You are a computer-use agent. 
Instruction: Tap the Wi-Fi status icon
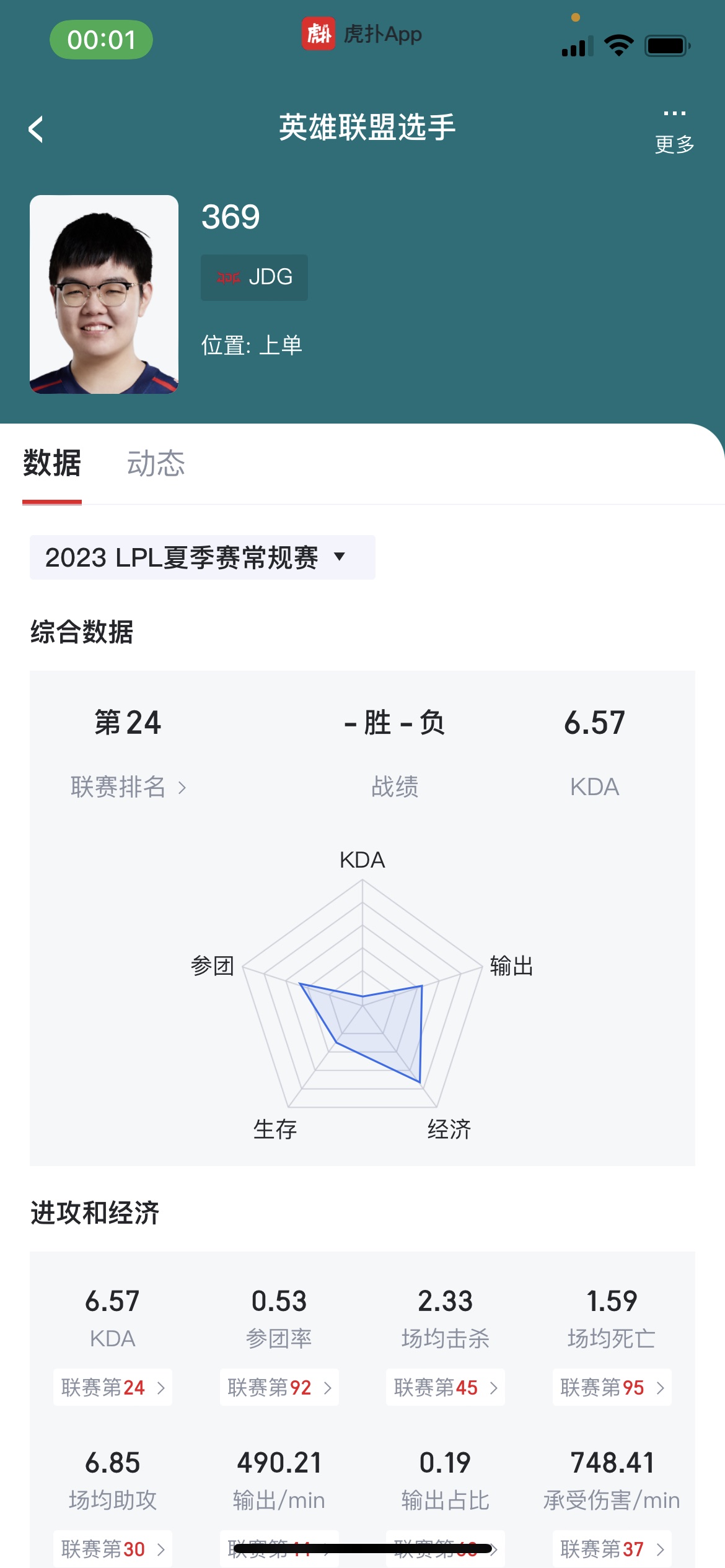(x=618, y=45)
